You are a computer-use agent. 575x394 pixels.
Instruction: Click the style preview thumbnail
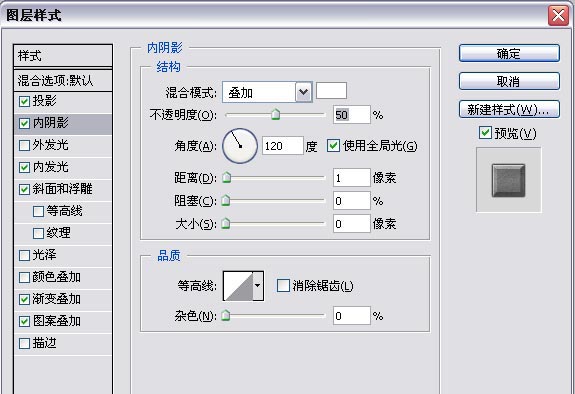click(x=509, y=180)
